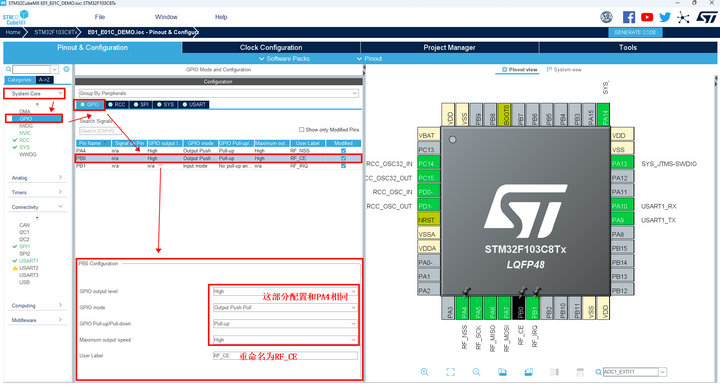Select the SPI peripheral tab
Image resolution: width=720 pixels, height=387 pixels.
[x=141, y=105]
